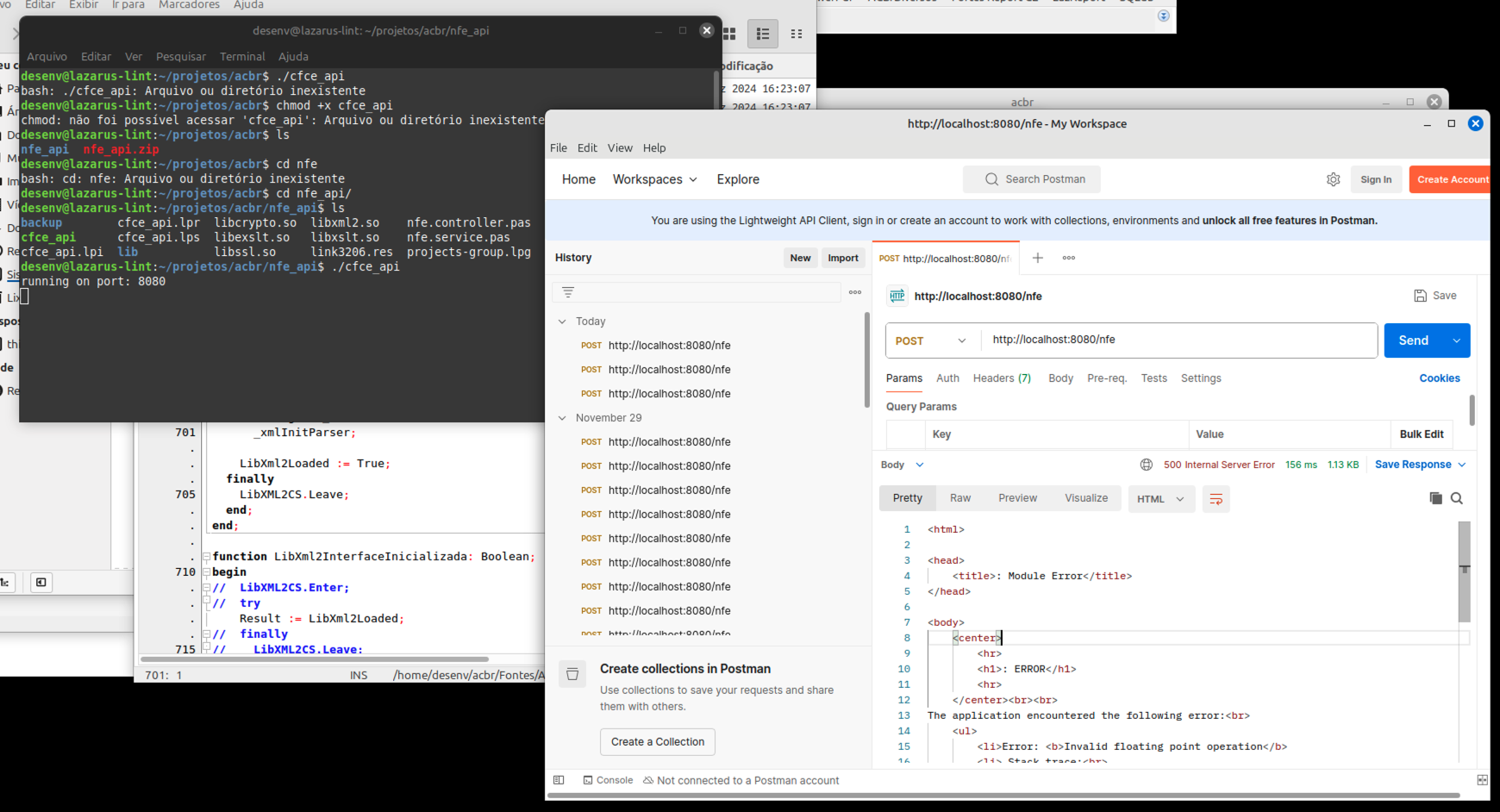Open request tabs more options dots
The image size is (1500, 812).
(1069, 258)
